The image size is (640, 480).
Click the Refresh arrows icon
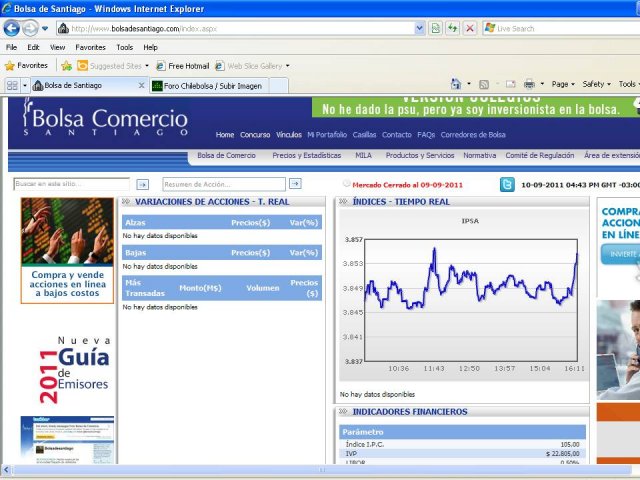click(453, 29)
